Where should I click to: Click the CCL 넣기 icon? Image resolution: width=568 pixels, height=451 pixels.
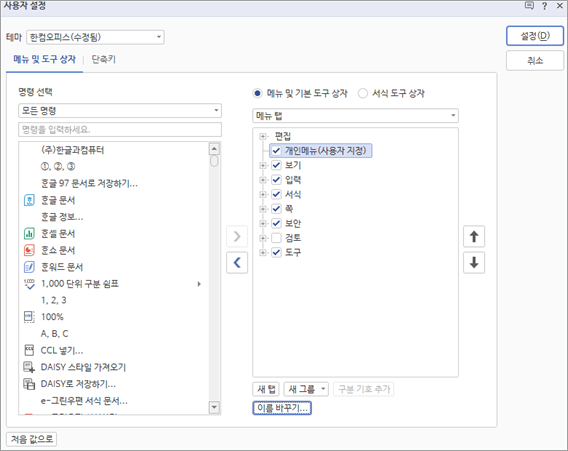tap(29, 350)
